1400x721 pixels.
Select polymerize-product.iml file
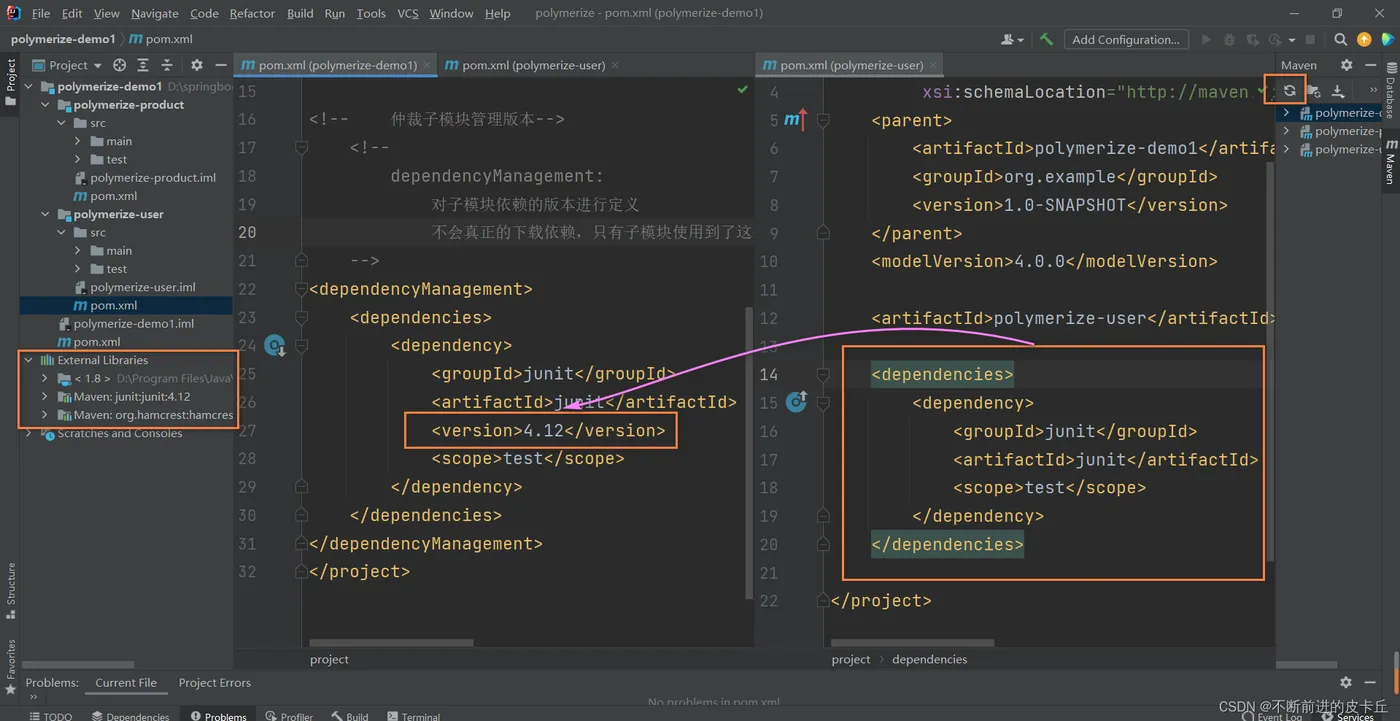(x=145, y=178)
